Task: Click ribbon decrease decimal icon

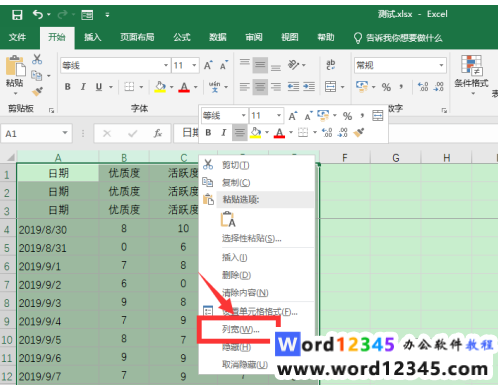Action: pos(439,87)
